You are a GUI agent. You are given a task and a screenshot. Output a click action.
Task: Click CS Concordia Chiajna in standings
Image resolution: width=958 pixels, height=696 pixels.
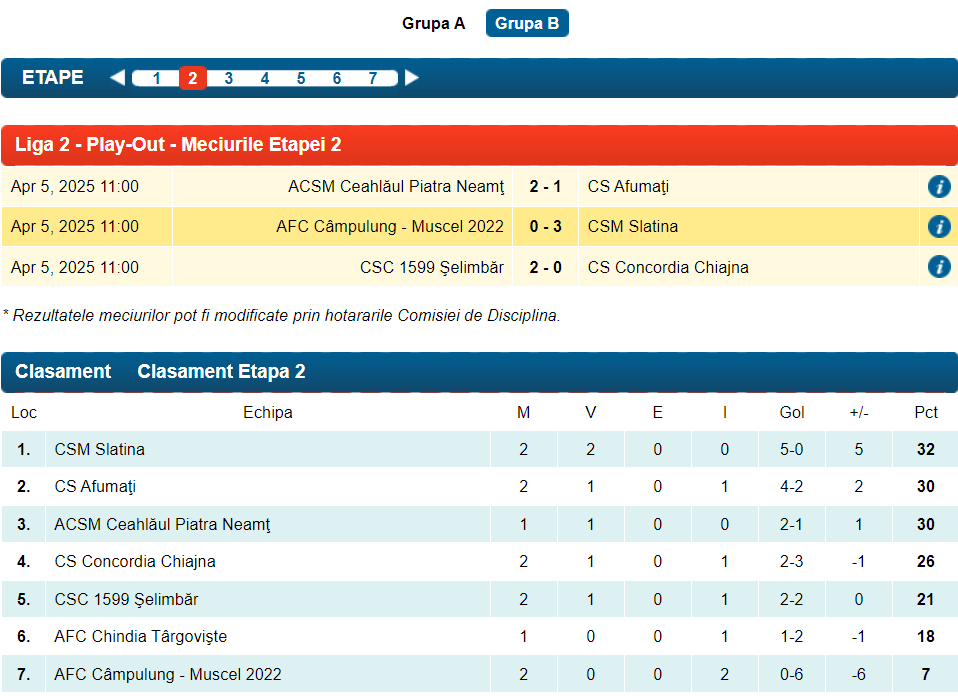[x=135, y=562]
